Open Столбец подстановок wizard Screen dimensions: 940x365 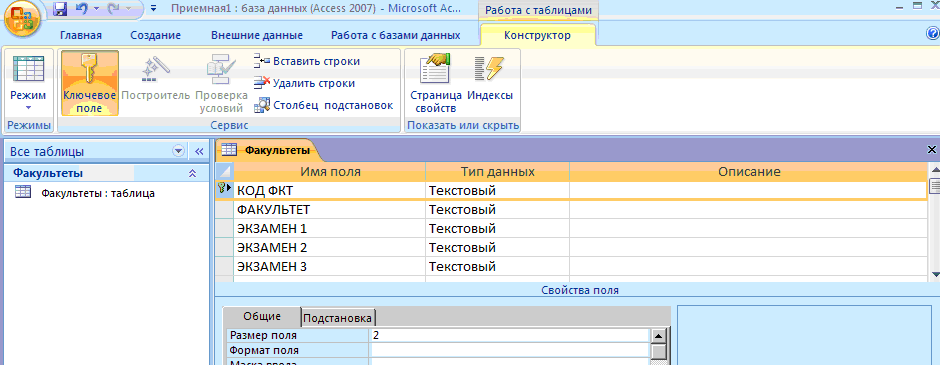[x=324, y=105]
